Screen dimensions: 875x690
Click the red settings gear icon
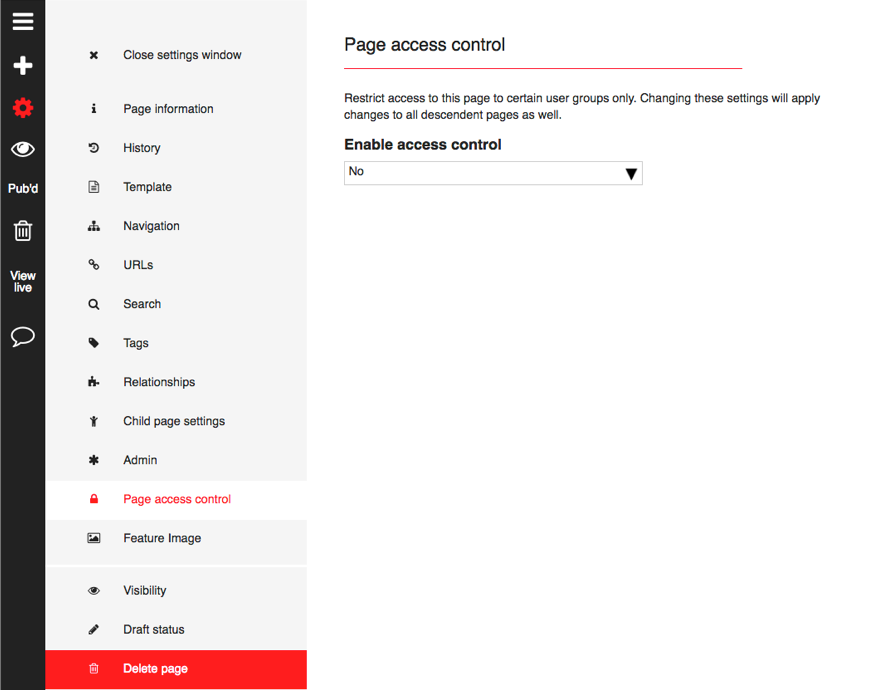coord(23,107)
